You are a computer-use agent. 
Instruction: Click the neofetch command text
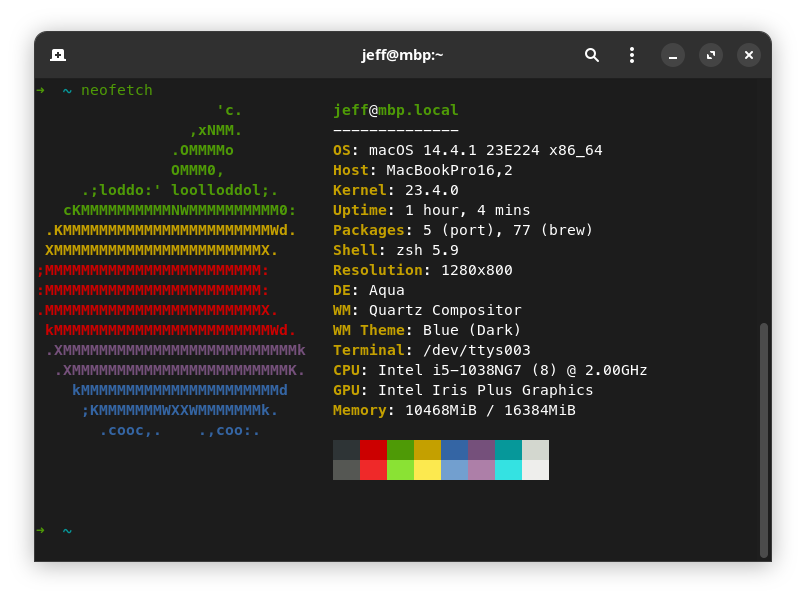point(117,90)
